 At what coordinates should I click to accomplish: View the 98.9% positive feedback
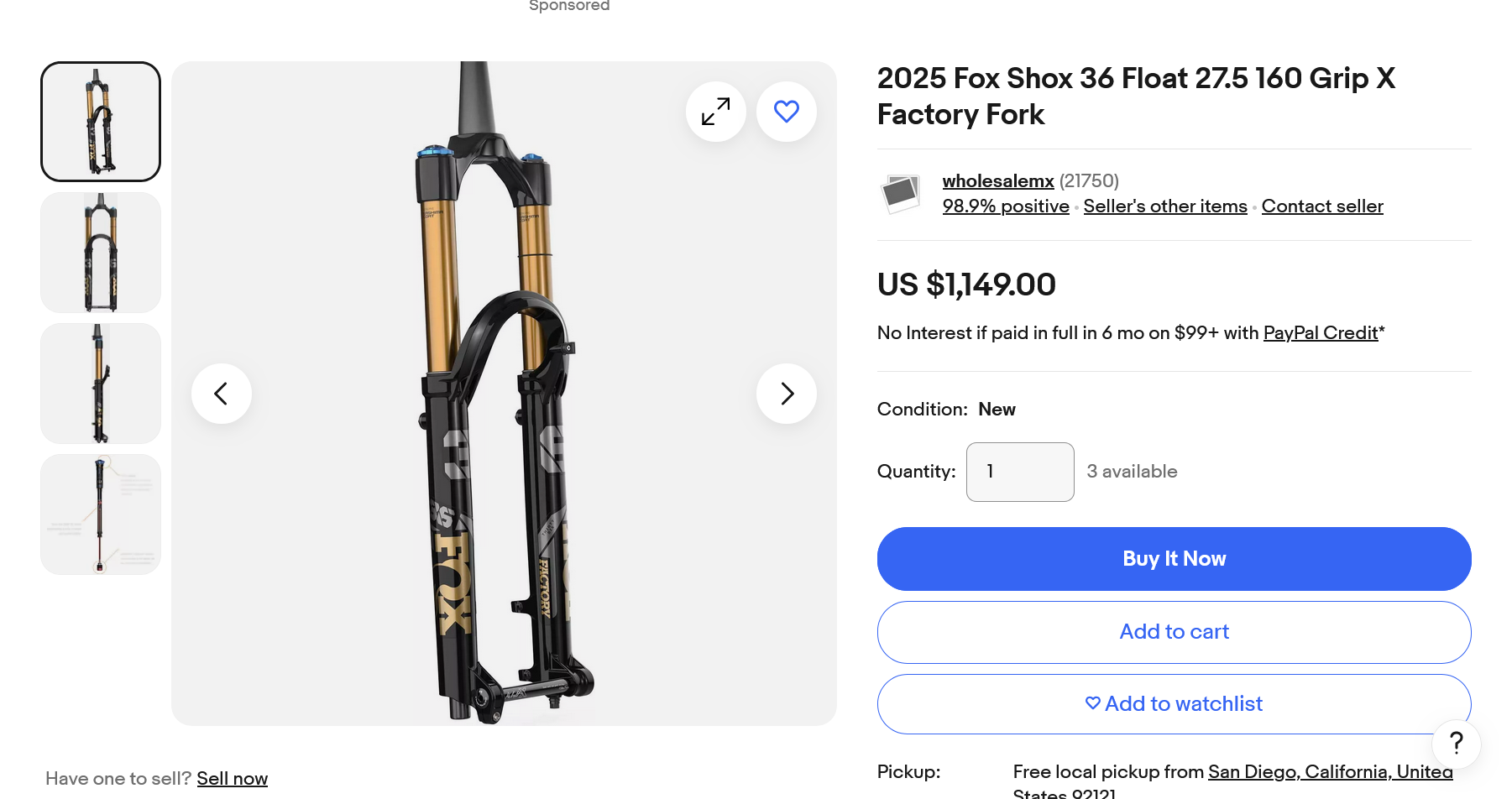(x=1005, y=206)
